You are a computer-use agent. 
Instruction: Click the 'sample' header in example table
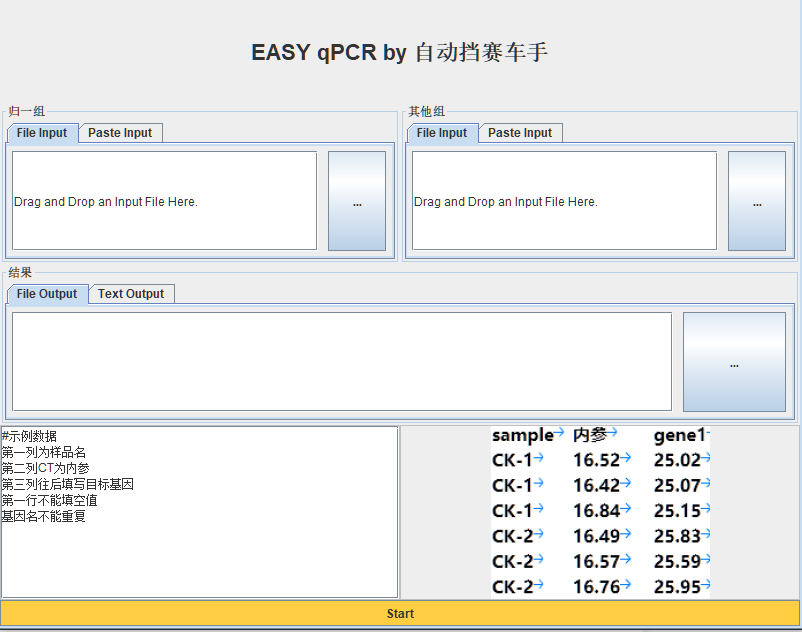coord(522,435)
